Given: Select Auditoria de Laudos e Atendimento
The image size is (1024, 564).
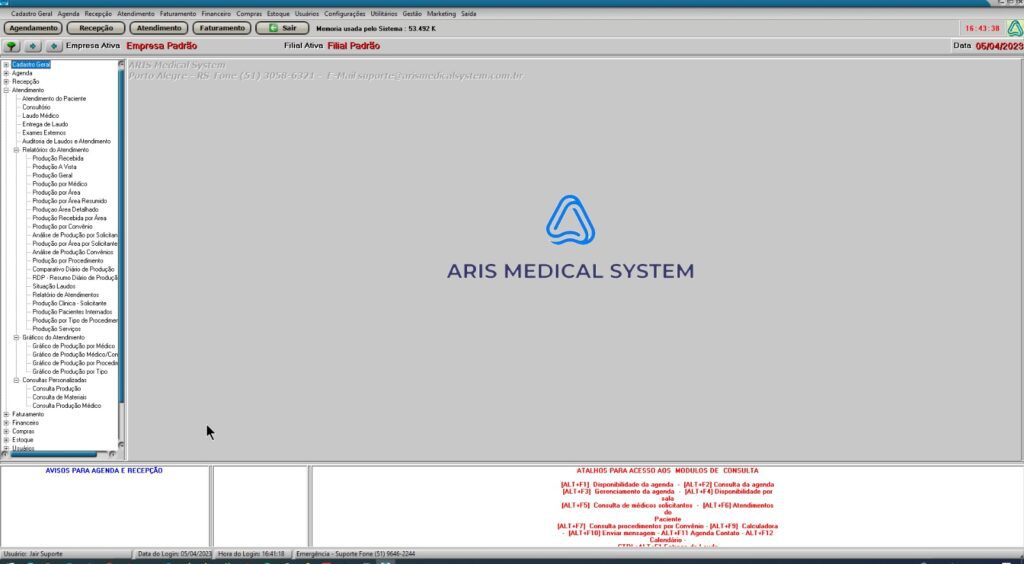Looking at the screenshot, I should (67, 141).
